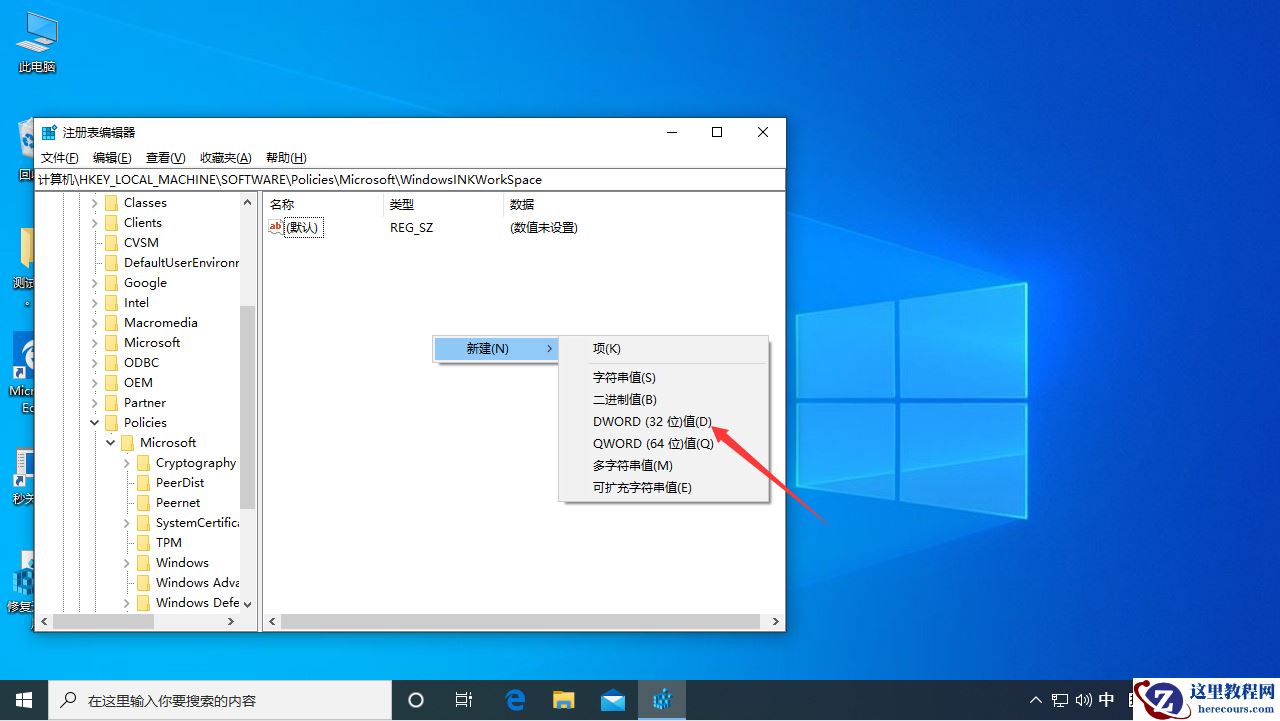Collapse the Microsoft node under Policies
This screenshot has width=1280, height=721.
110,442
